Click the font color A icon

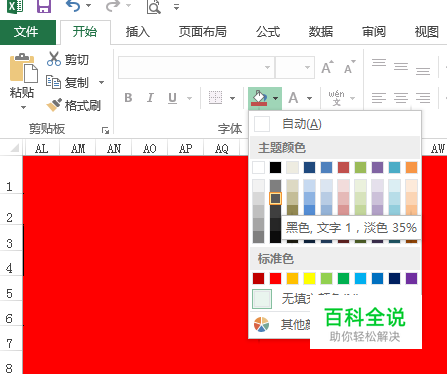tap(293, 98)
